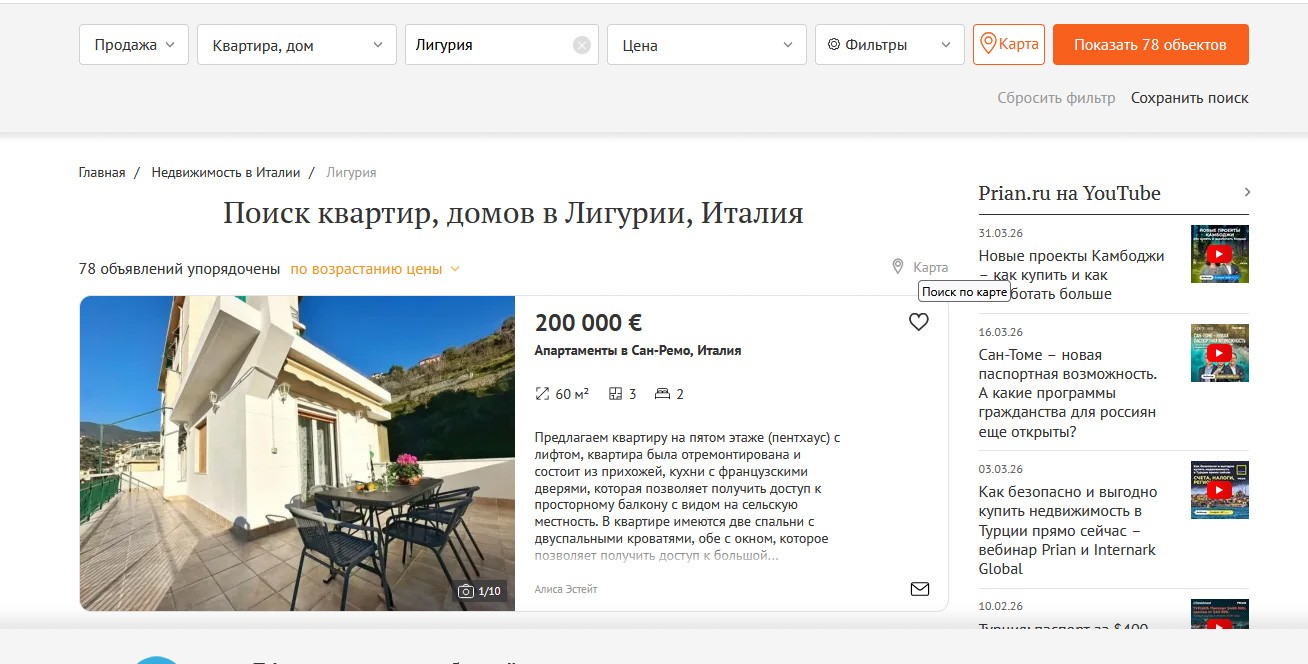Play the Сан-Томе YouTube video thumbnail

[1219, 353]
